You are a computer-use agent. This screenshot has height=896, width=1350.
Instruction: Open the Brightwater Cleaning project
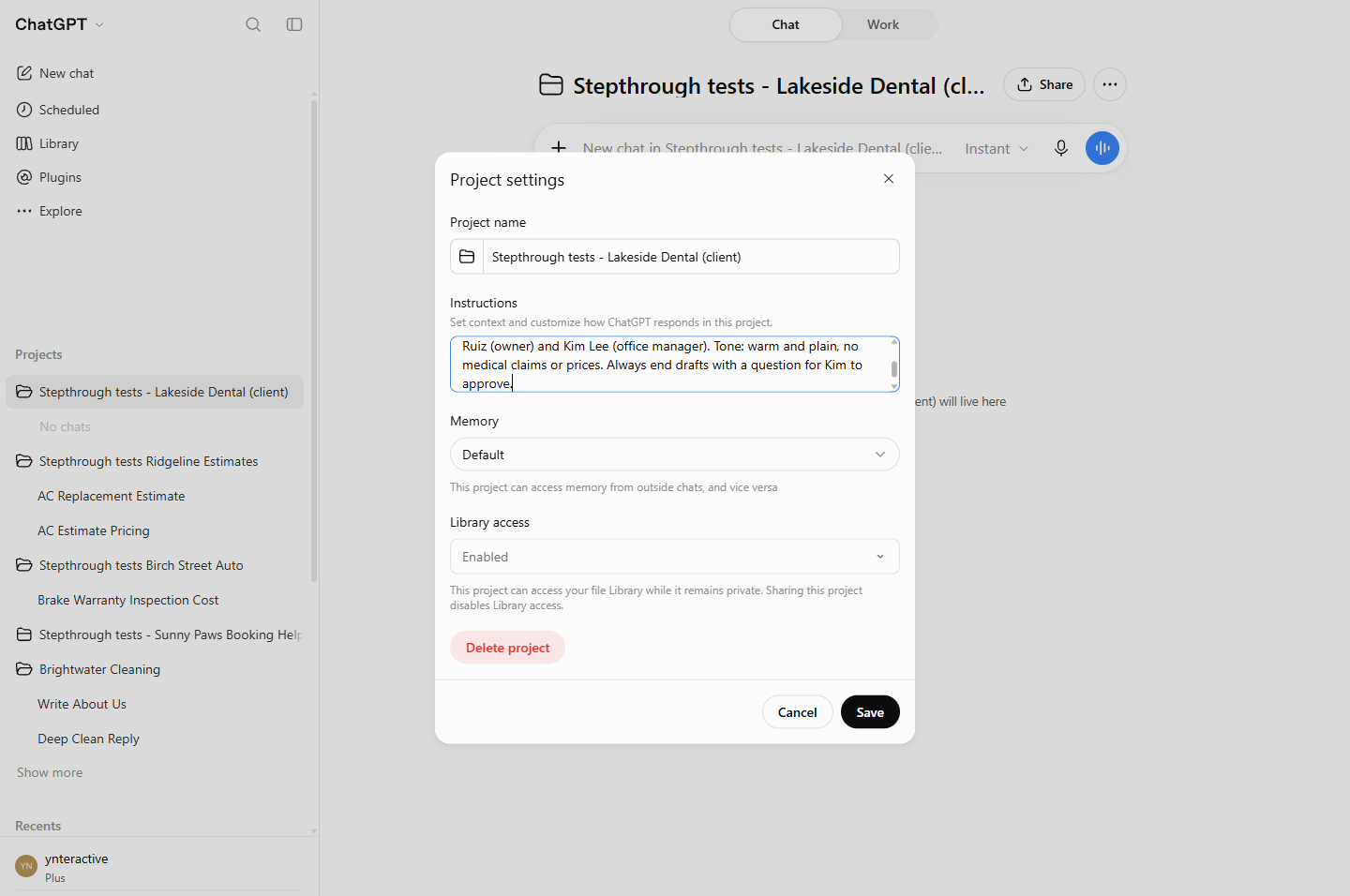coord(155,669)
